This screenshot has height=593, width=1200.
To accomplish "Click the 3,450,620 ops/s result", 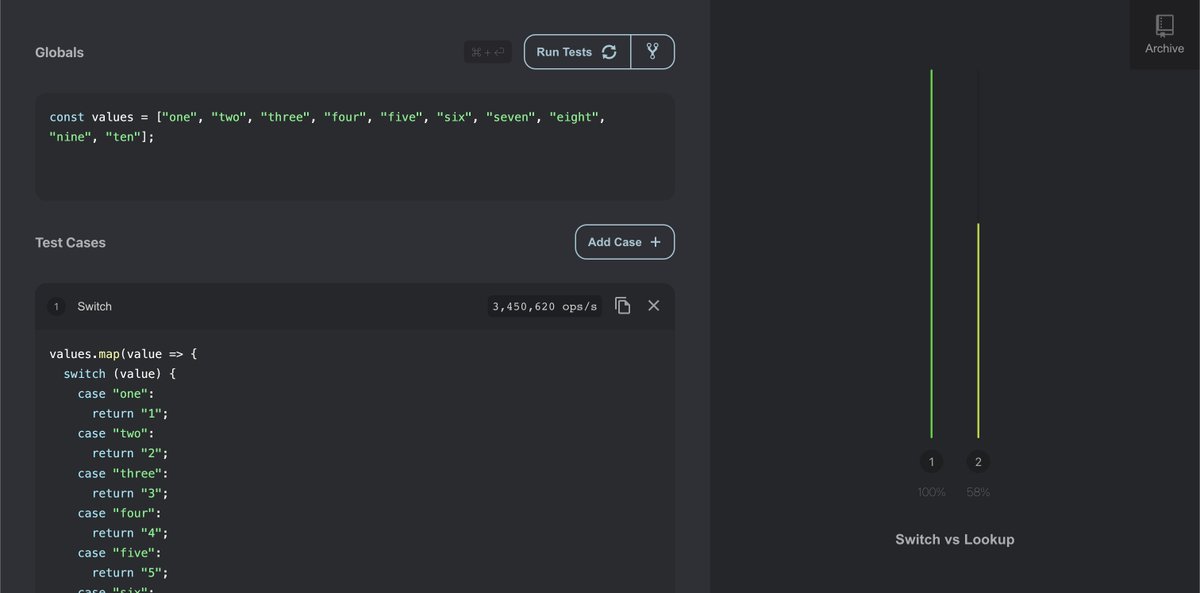I will tap(545, 307).
